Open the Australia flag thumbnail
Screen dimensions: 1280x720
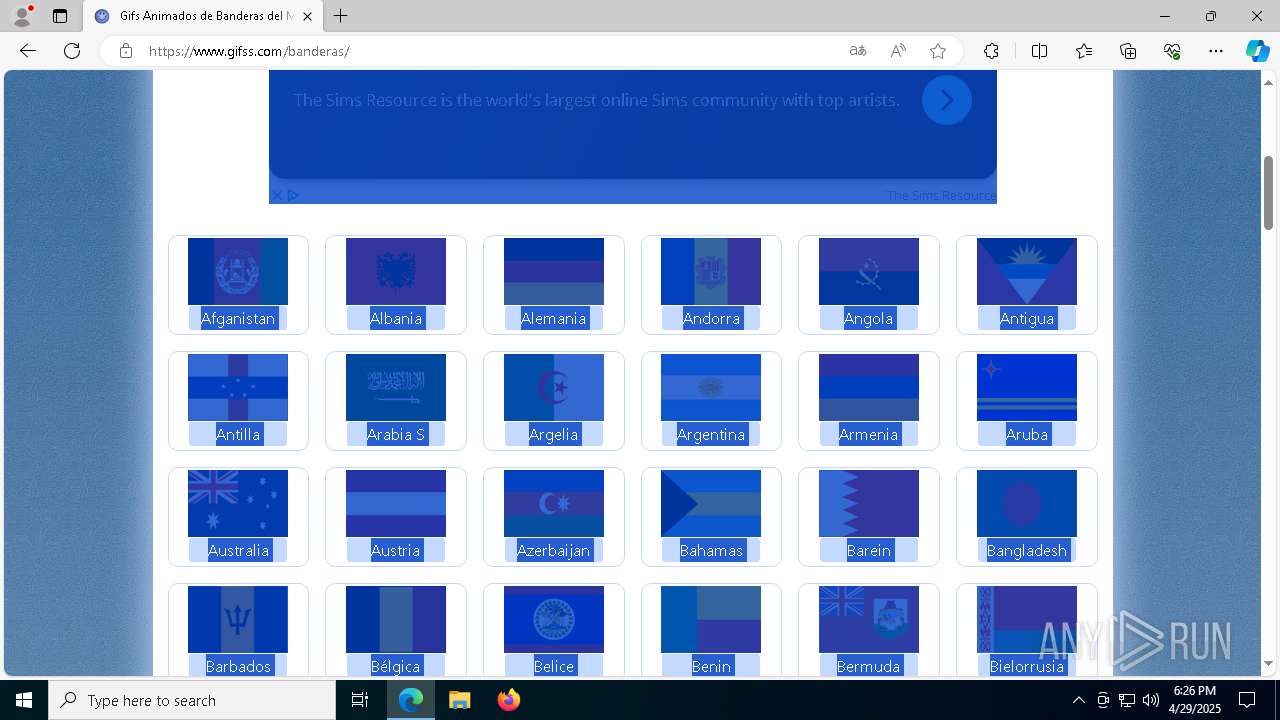(238, 503)
